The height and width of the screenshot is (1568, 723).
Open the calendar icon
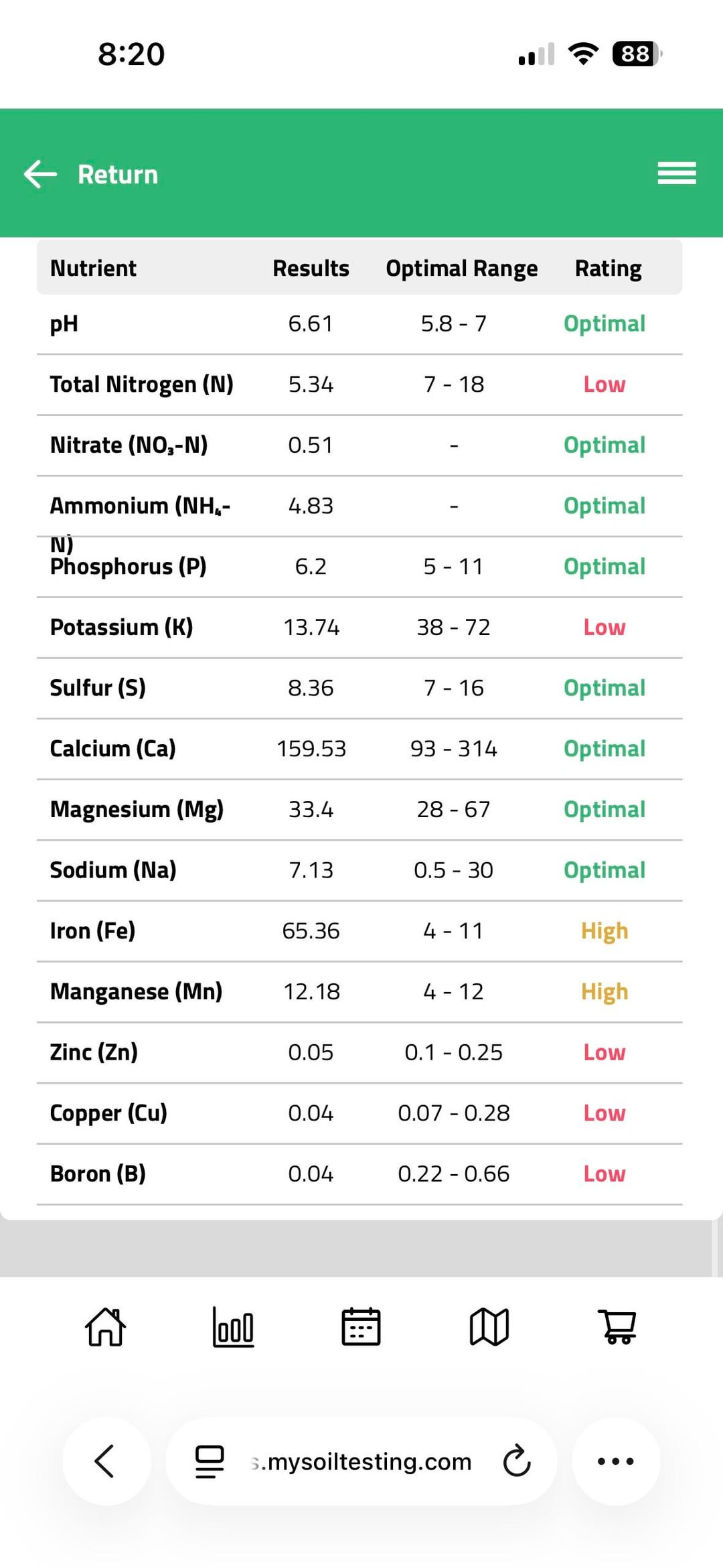point(361,1327)
